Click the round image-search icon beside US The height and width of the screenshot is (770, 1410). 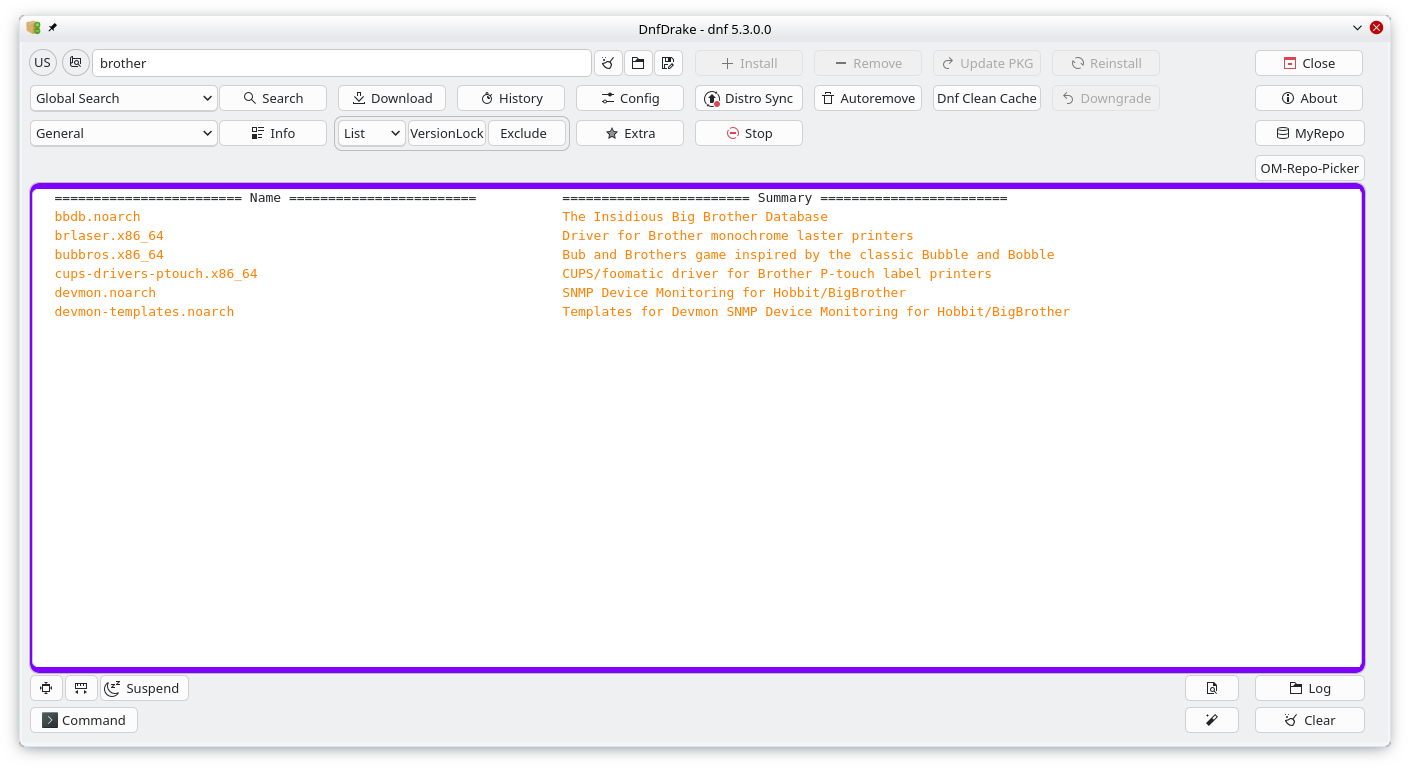pos(76,63)
